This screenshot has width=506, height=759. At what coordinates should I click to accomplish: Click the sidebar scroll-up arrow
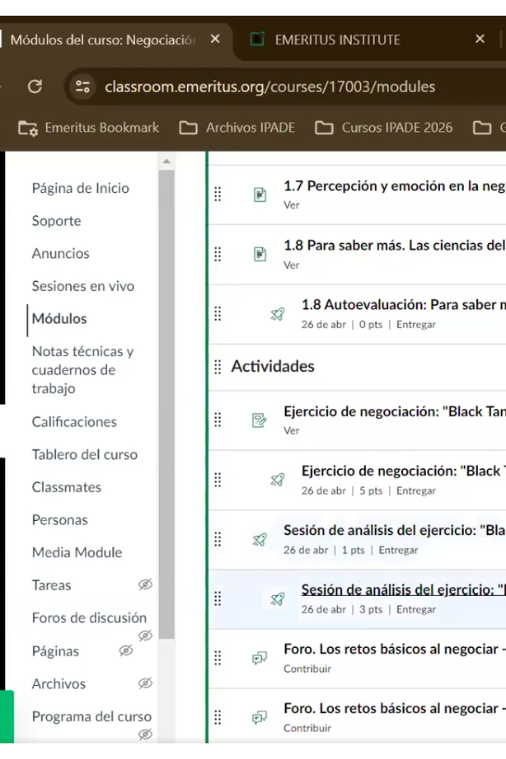pos(167,161)
